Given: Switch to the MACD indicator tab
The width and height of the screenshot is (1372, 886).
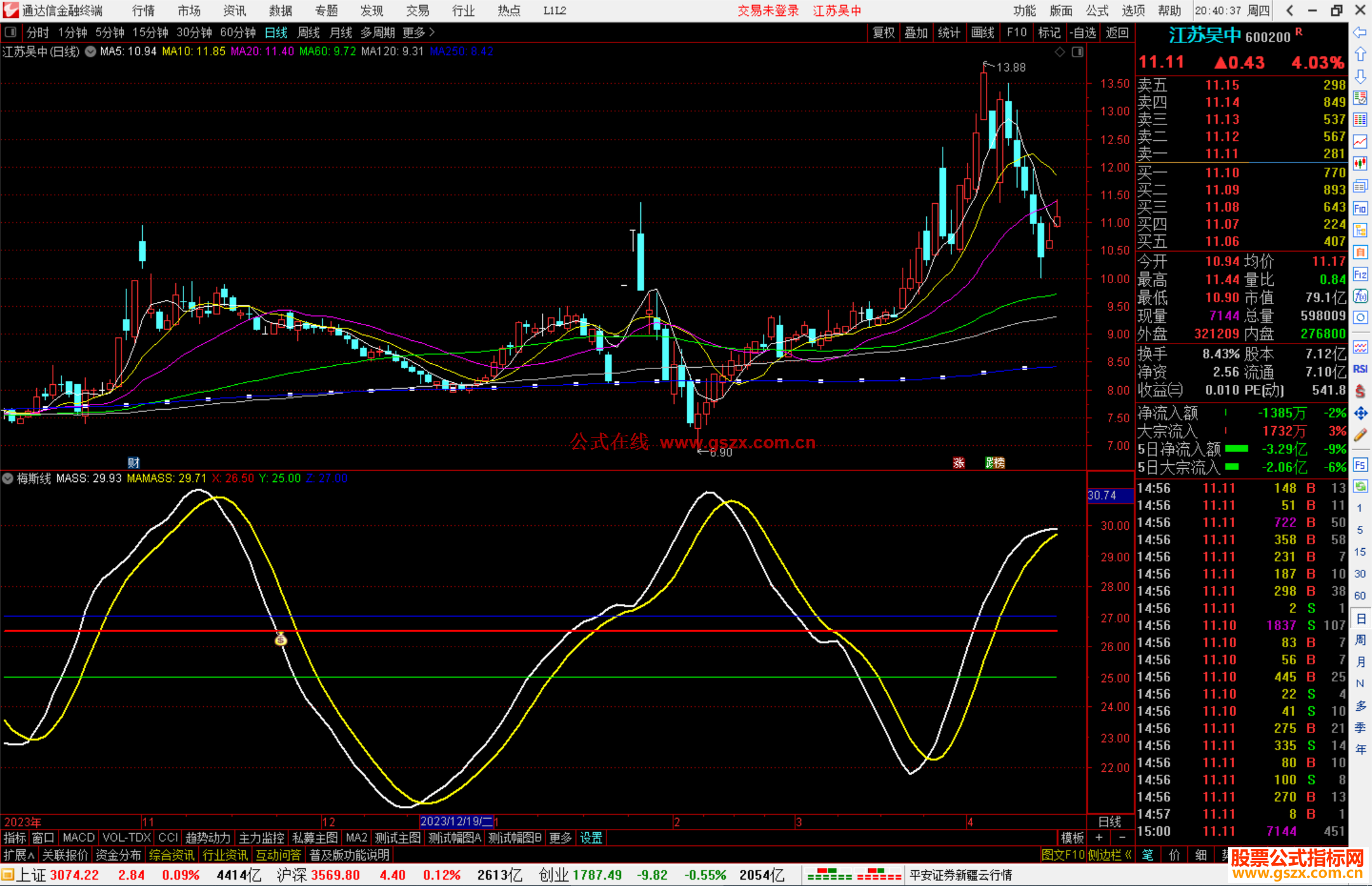Looking at the screenshot, I should tap(78, 838).
